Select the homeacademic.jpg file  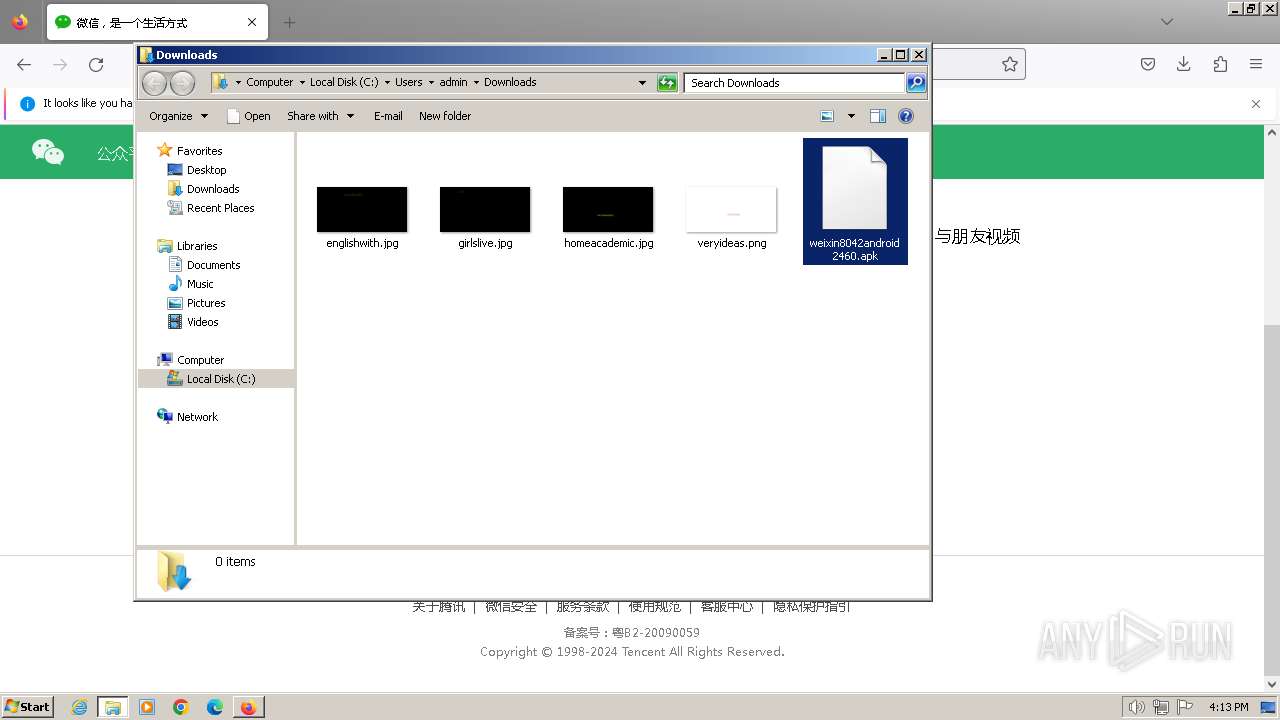pos(608,218)
